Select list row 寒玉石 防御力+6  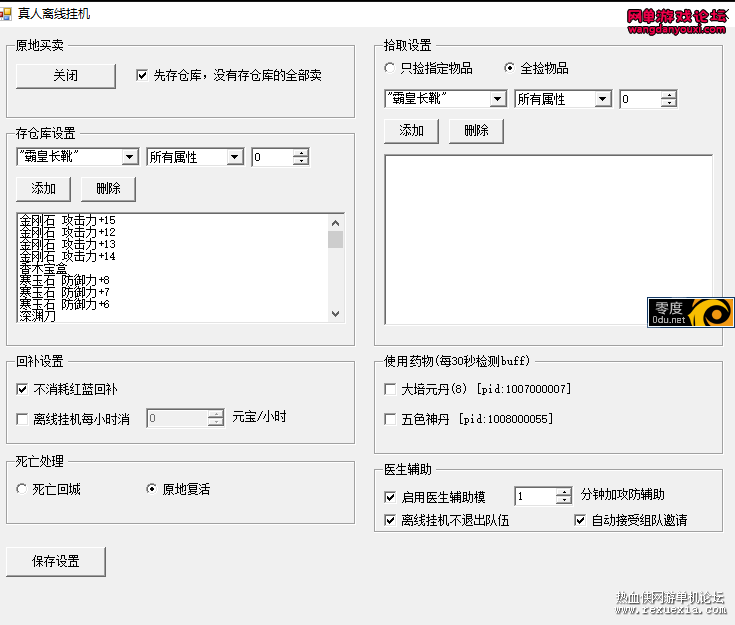[x=173, y=304]
